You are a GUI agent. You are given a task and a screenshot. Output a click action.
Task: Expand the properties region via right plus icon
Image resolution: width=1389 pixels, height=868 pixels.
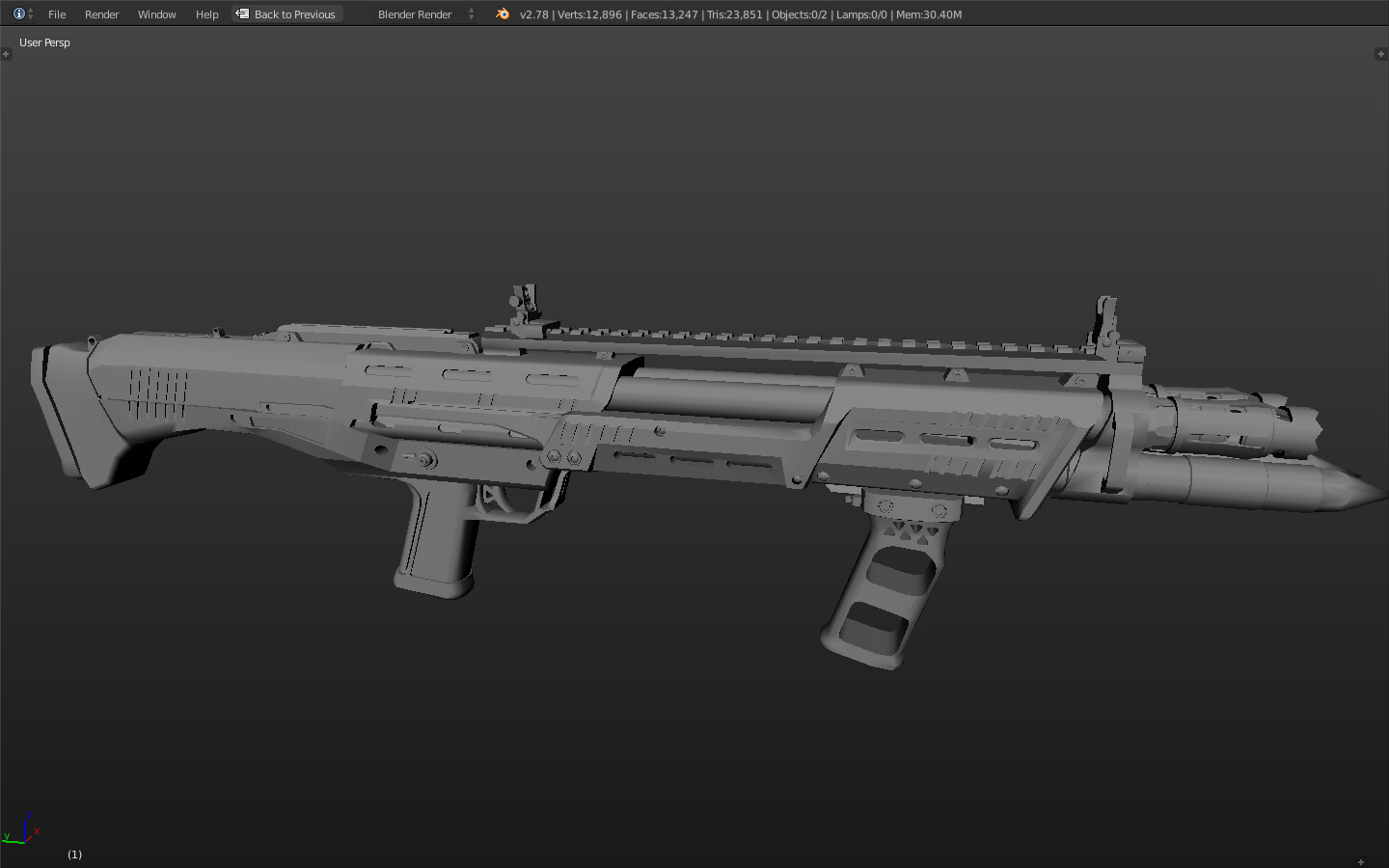pos(1380,54)
